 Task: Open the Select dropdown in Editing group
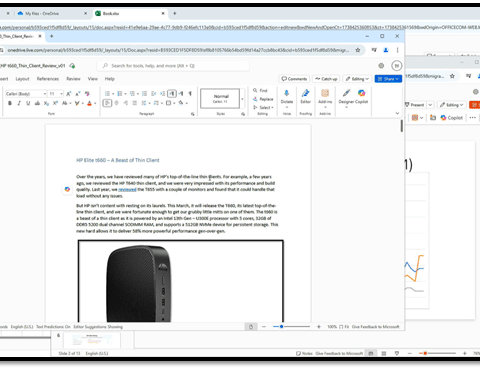[263, 107]
